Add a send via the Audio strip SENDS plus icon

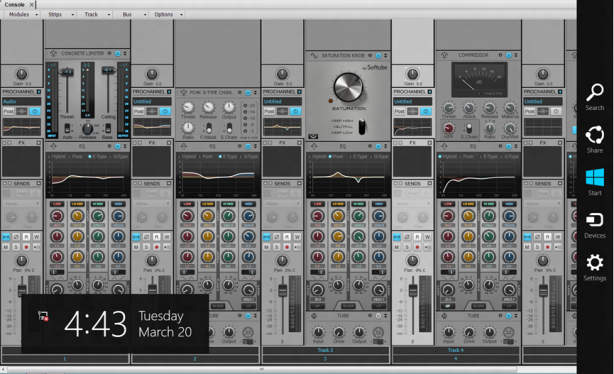[38, 183]
